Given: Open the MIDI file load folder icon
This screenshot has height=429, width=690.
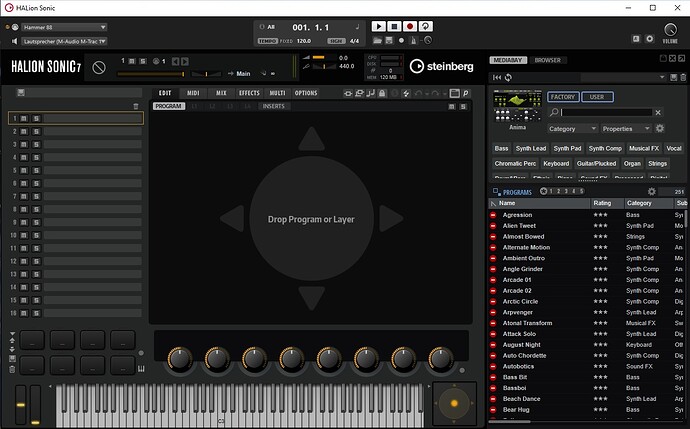Looking at the screenshot, I should click(x=377, y=40).
